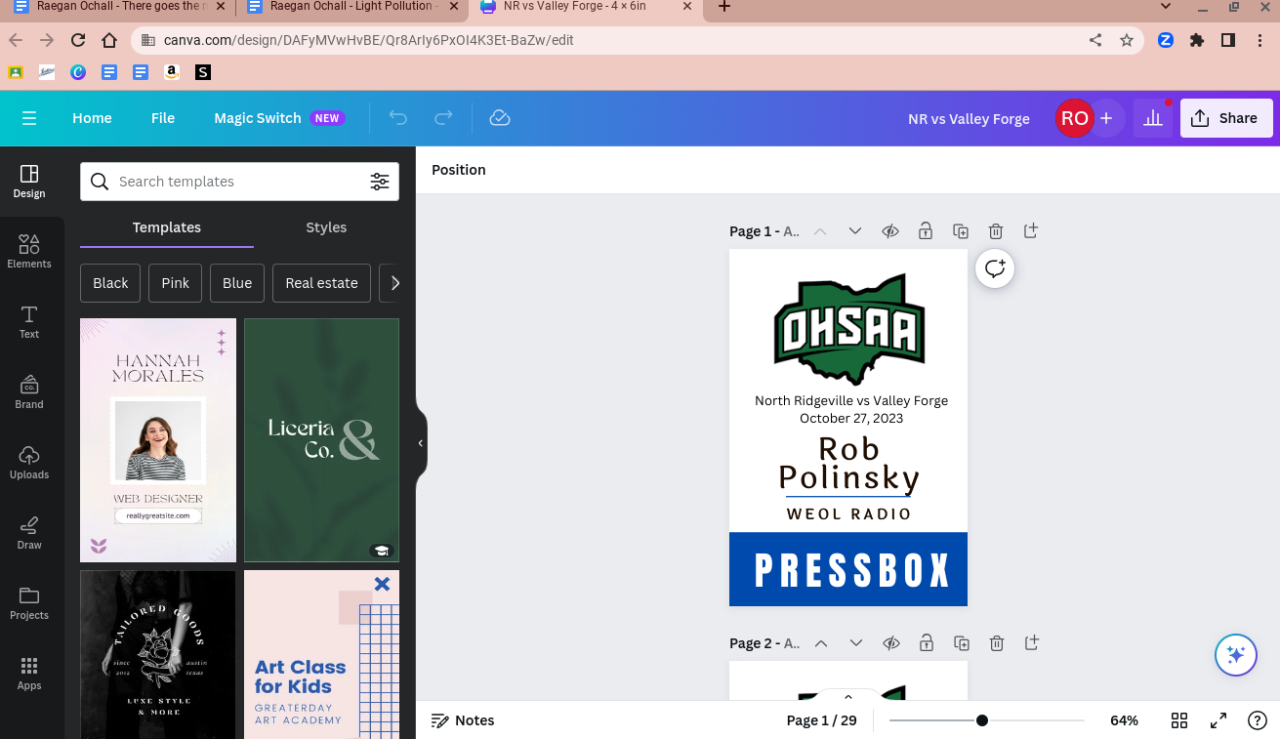The height and width of the screenshot is (739, 1280).
Task: Add people with the plus icon beside RO
Action: [x=1106, y=118]
